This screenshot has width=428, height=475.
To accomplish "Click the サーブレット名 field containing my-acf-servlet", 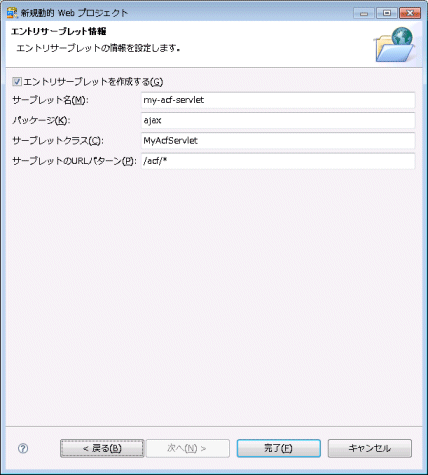I will (278, 100).
